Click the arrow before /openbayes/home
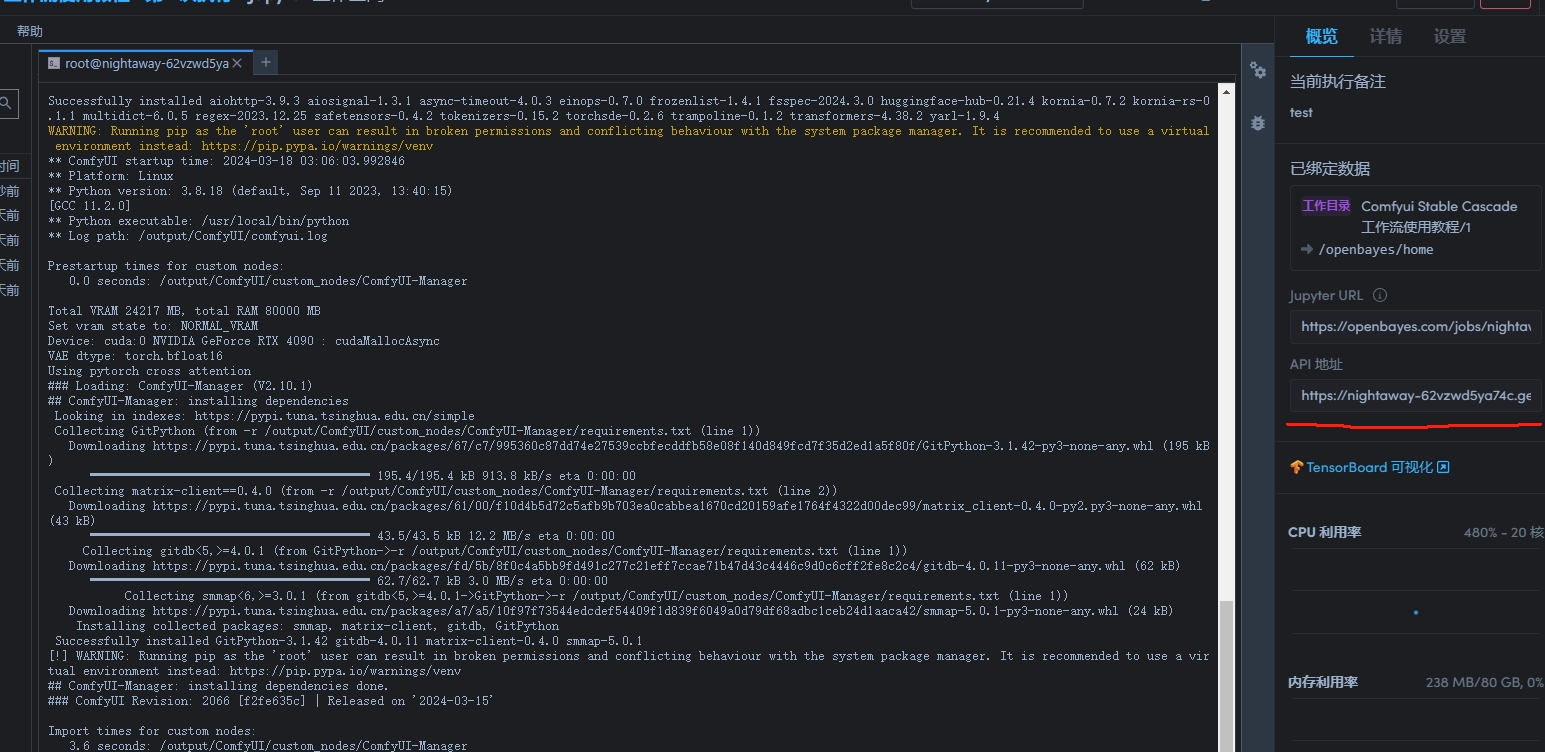 coord(1307,249)
